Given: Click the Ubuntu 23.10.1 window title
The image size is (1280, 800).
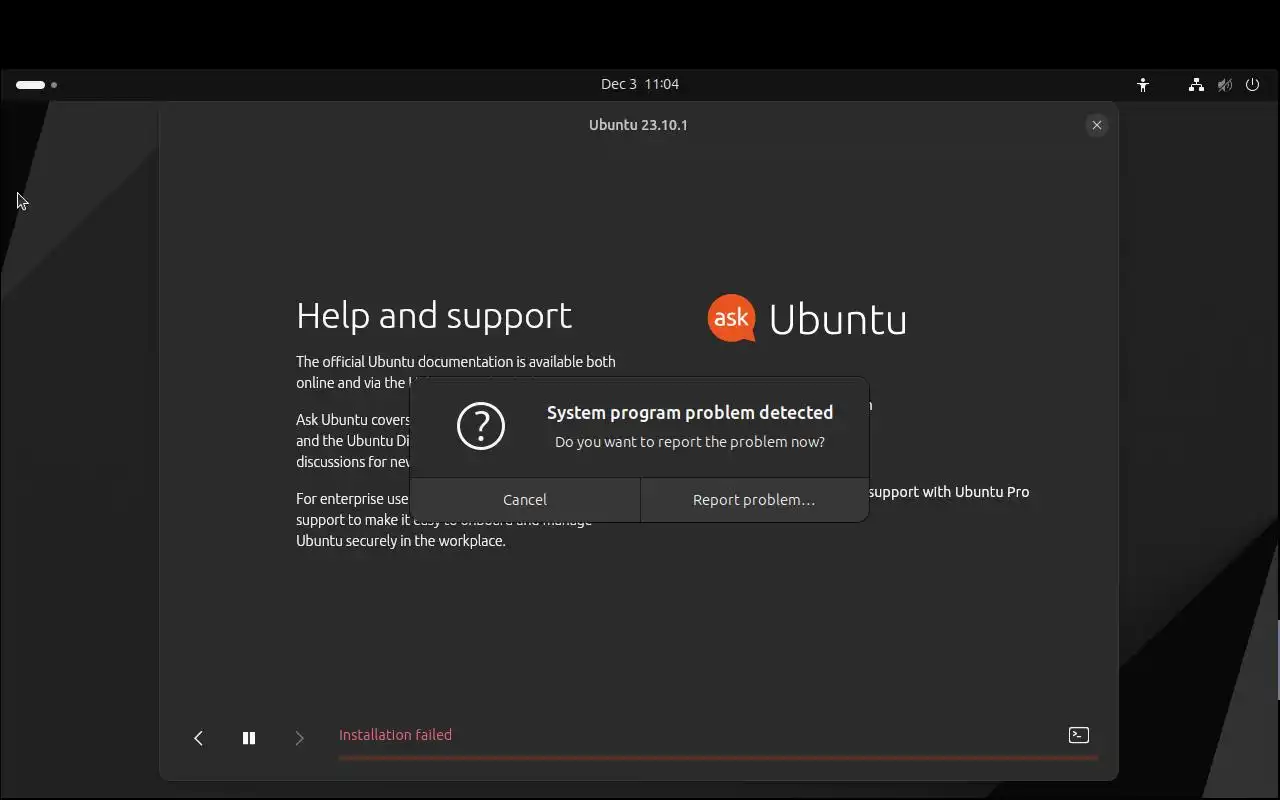Looking at the screenshot, I should pos(638,125).
